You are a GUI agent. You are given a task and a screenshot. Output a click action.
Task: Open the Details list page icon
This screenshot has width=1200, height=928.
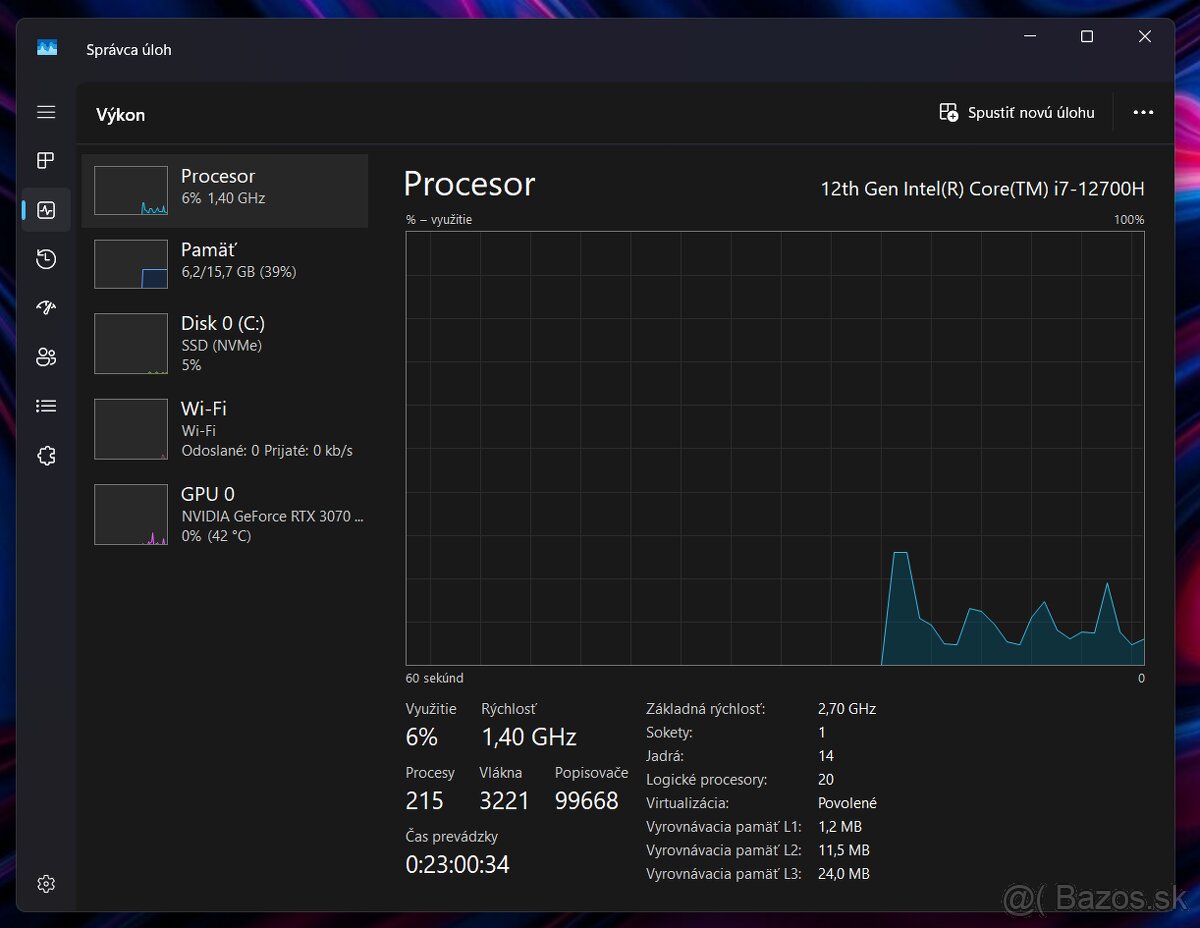pyautogui.click(x=46, y=406)
